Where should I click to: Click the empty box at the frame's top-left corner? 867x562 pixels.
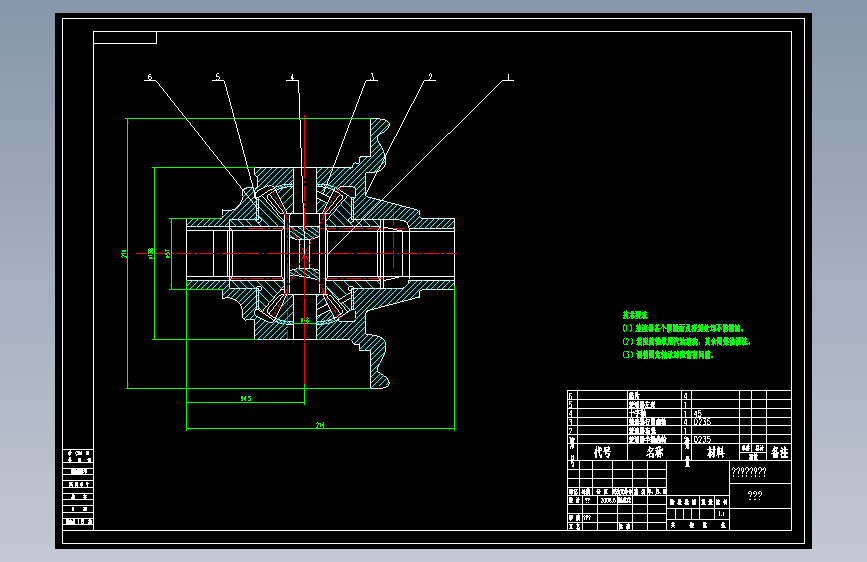click(x=125, y=38)
